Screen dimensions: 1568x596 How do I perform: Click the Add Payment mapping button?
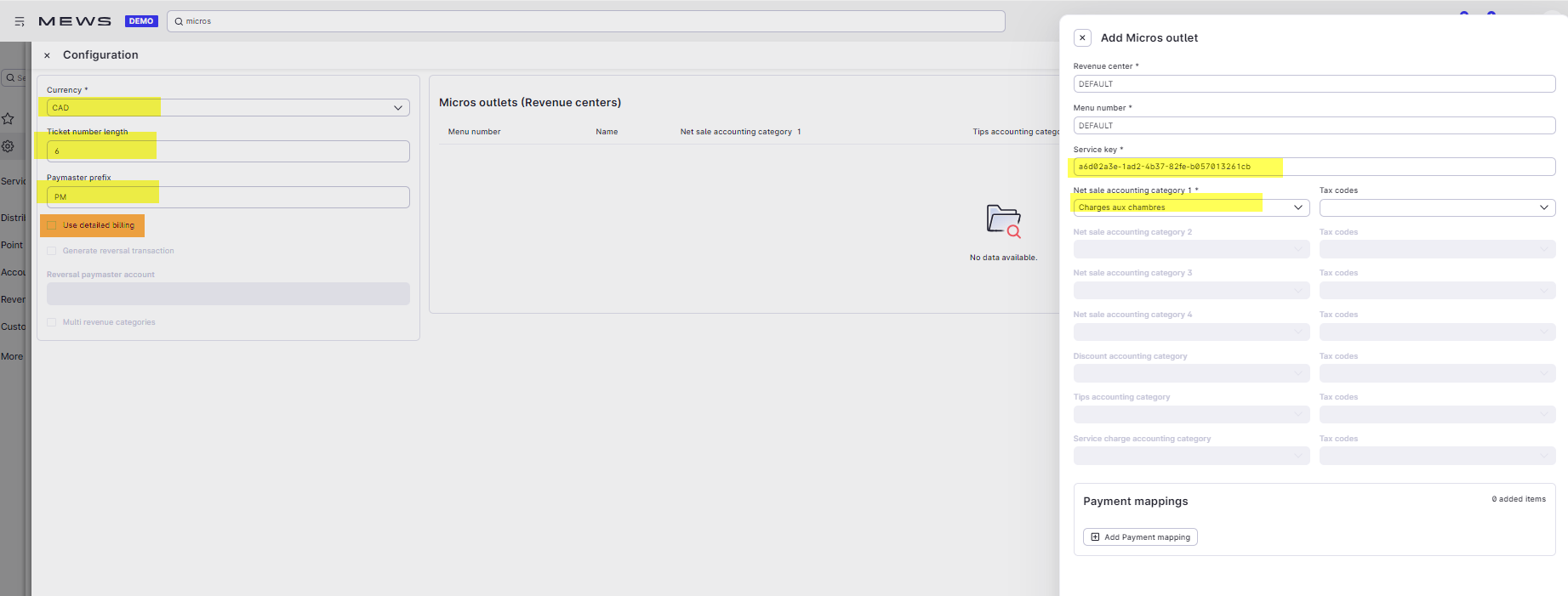1139,537
